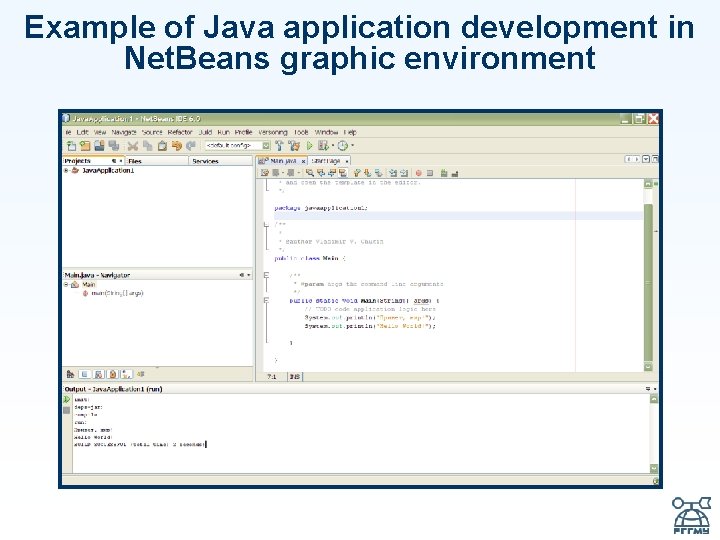Image resolution: width=720 pixels, height=540 pixels.
Task: Close the Start Page editor tab
Action: [347, 161]
